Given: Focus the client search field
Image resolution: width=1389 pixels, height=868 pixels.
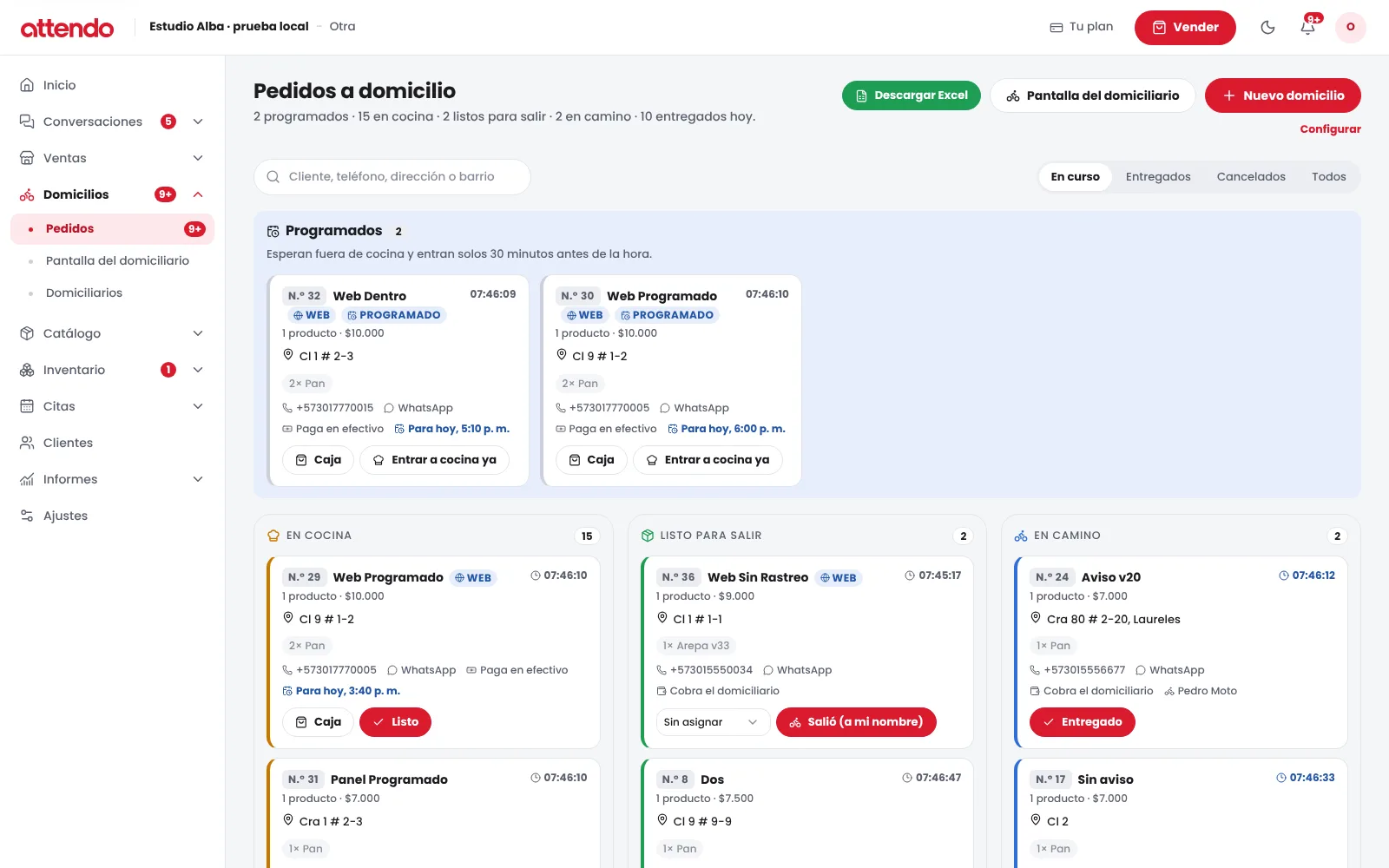Looking at the screenshot, I should tap(392, 177).
